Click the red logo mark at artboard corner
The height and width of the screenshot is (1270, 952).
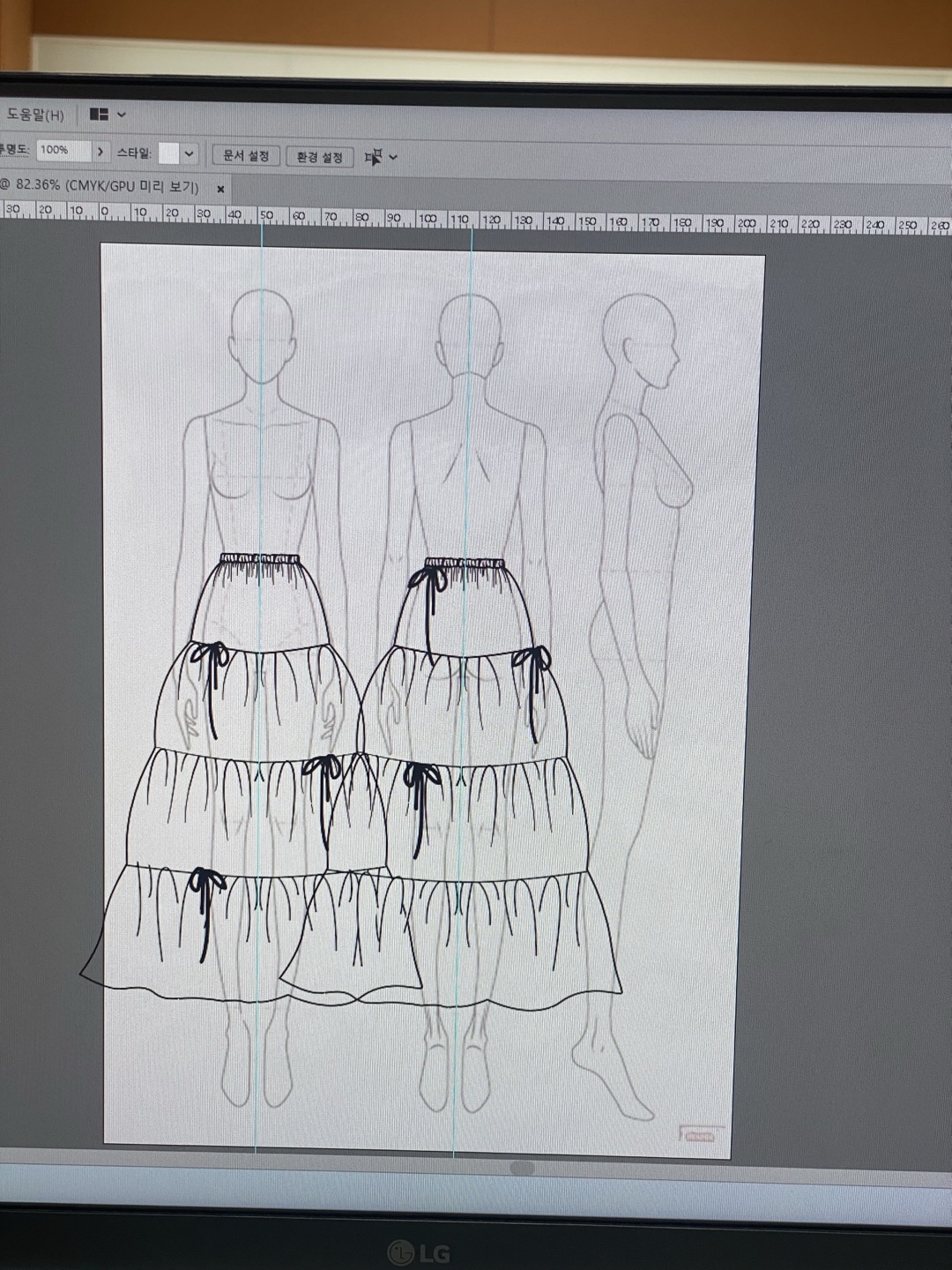[x=701, y=1135]
